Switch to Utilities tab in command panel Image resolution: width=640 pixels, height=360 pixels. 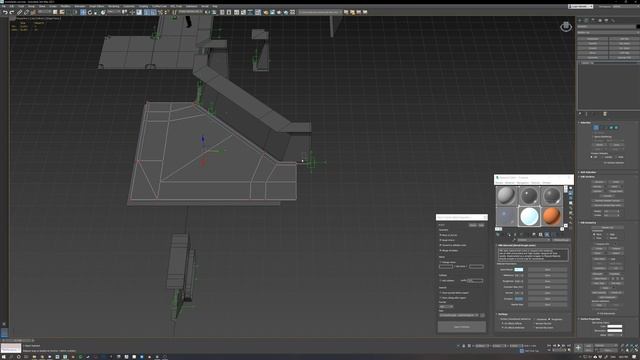tap(613, 20)
